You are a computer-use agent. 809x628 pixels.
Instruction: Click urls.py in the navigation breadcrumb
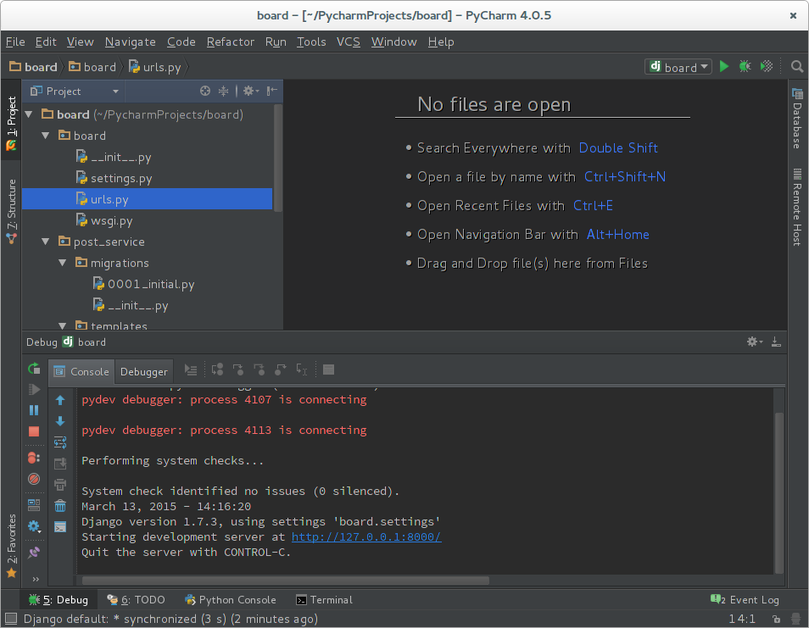155,67
